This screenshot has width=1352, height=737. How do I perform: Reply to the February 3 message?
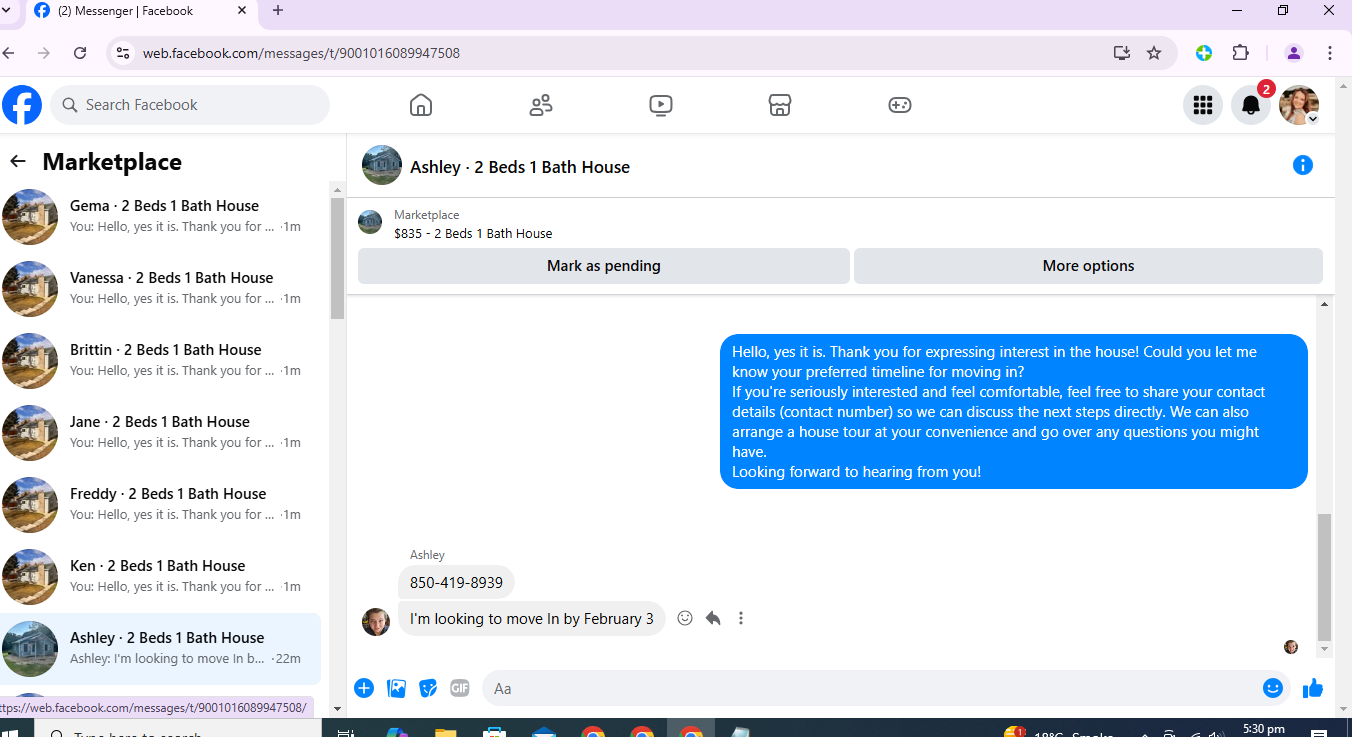tap(713, 618)
